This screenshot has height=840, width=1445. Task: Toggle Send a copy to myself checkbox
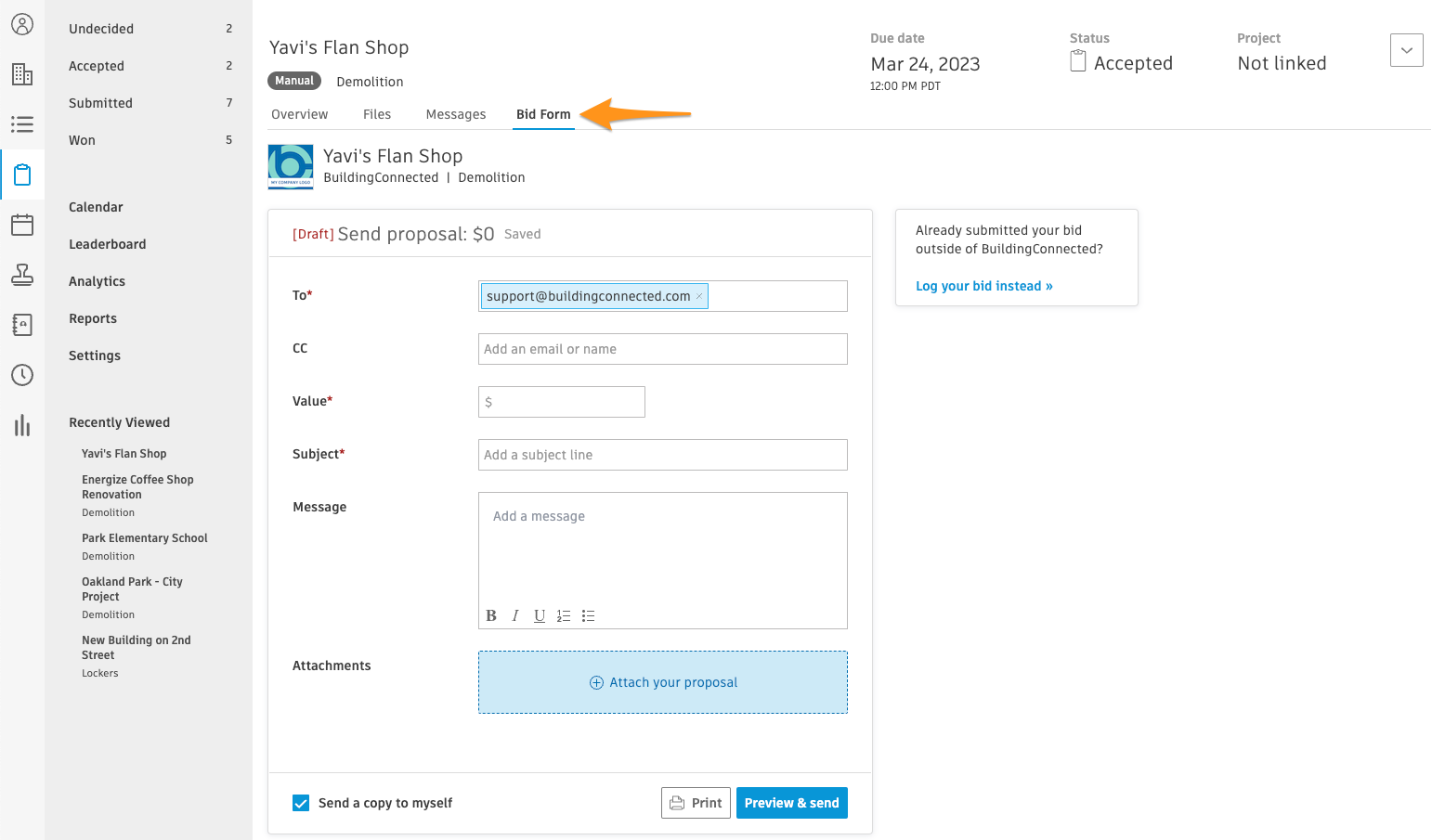tap(301, 803)
